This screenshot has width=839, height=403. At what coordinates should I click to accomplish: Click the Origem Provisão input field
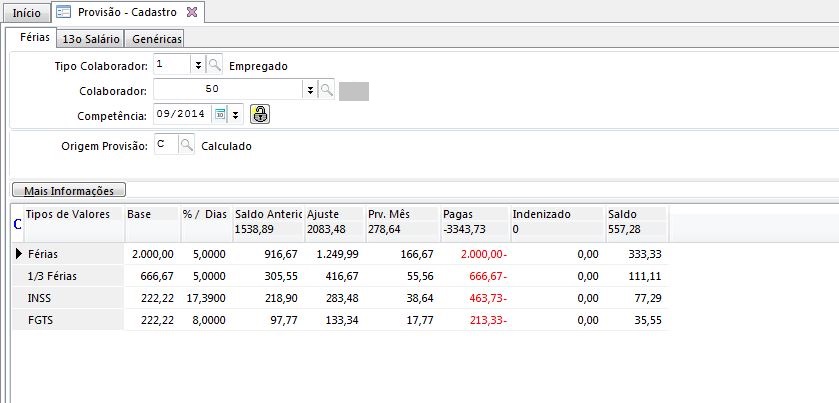click(x=165, y=145)
